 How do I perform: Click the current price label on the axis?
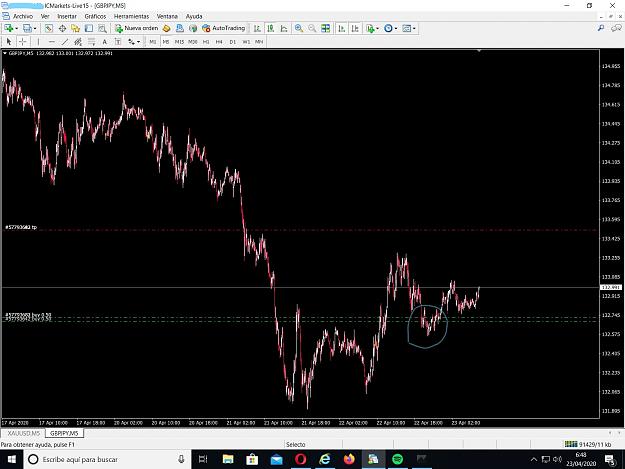[x=611, y=287]
